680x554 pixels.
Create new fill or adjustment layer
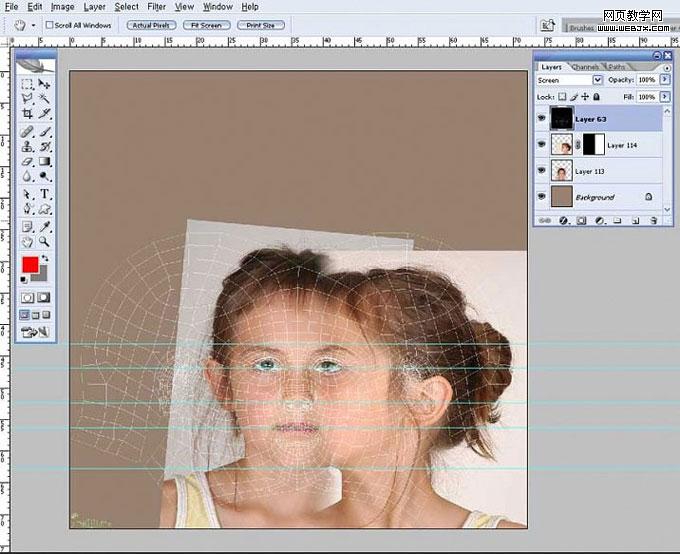pos(599,221)
